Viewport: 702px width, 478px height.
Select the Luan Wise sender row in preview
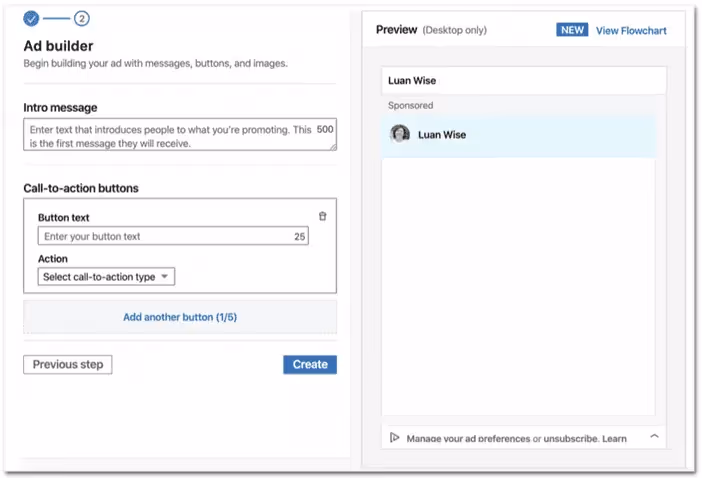tap(518, 136)
